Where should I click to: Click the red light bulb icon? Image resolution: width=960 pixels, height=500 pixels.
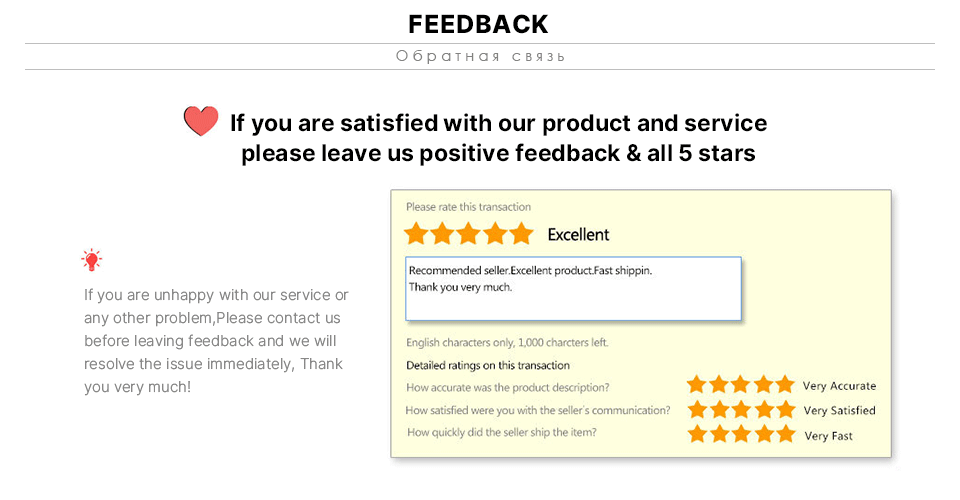coord(92,261)
